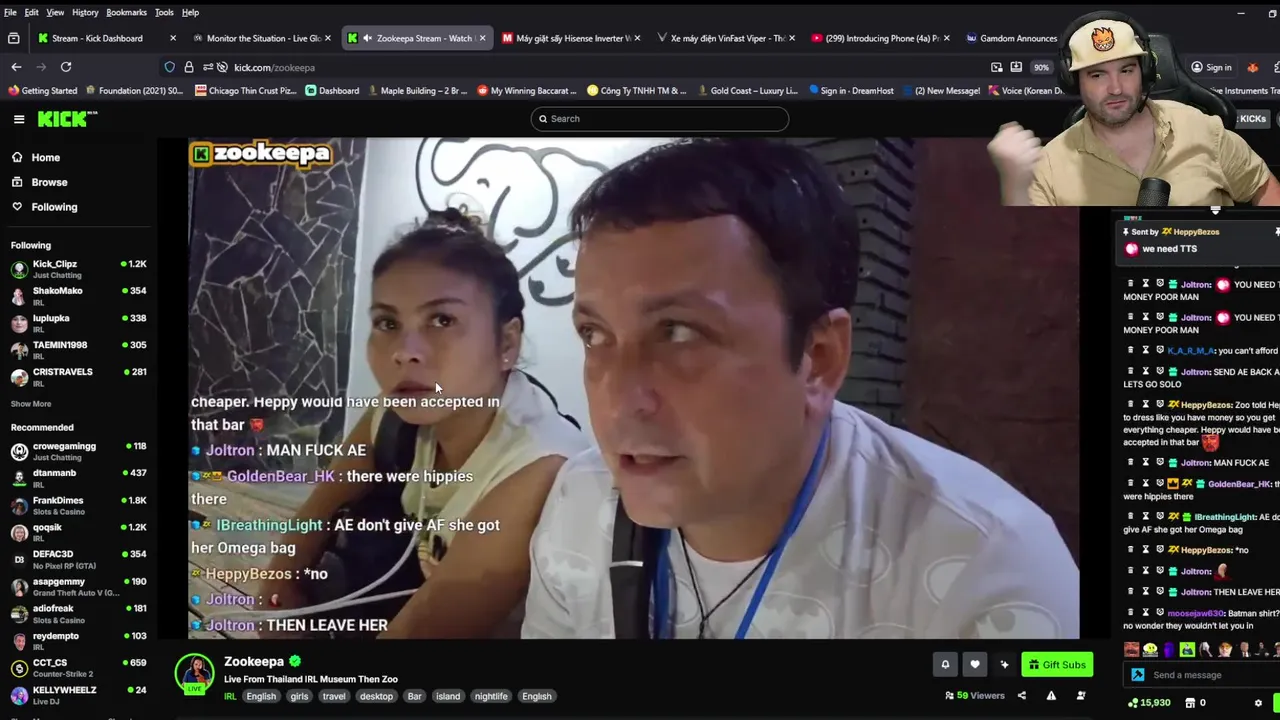Click the Send a message chat input
1280x720 pixels.
[x=1200, y=675]
